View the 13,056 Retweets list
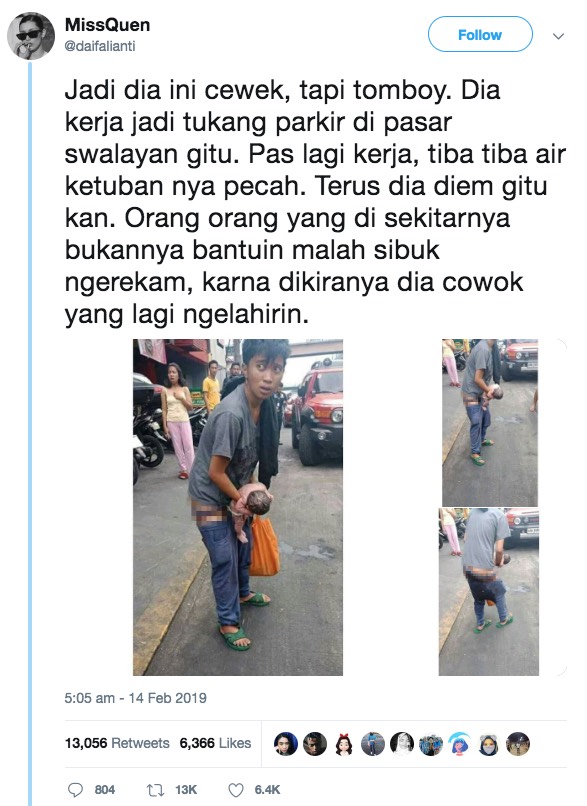Viewport: 587px width, 806px height. point(117,743)
